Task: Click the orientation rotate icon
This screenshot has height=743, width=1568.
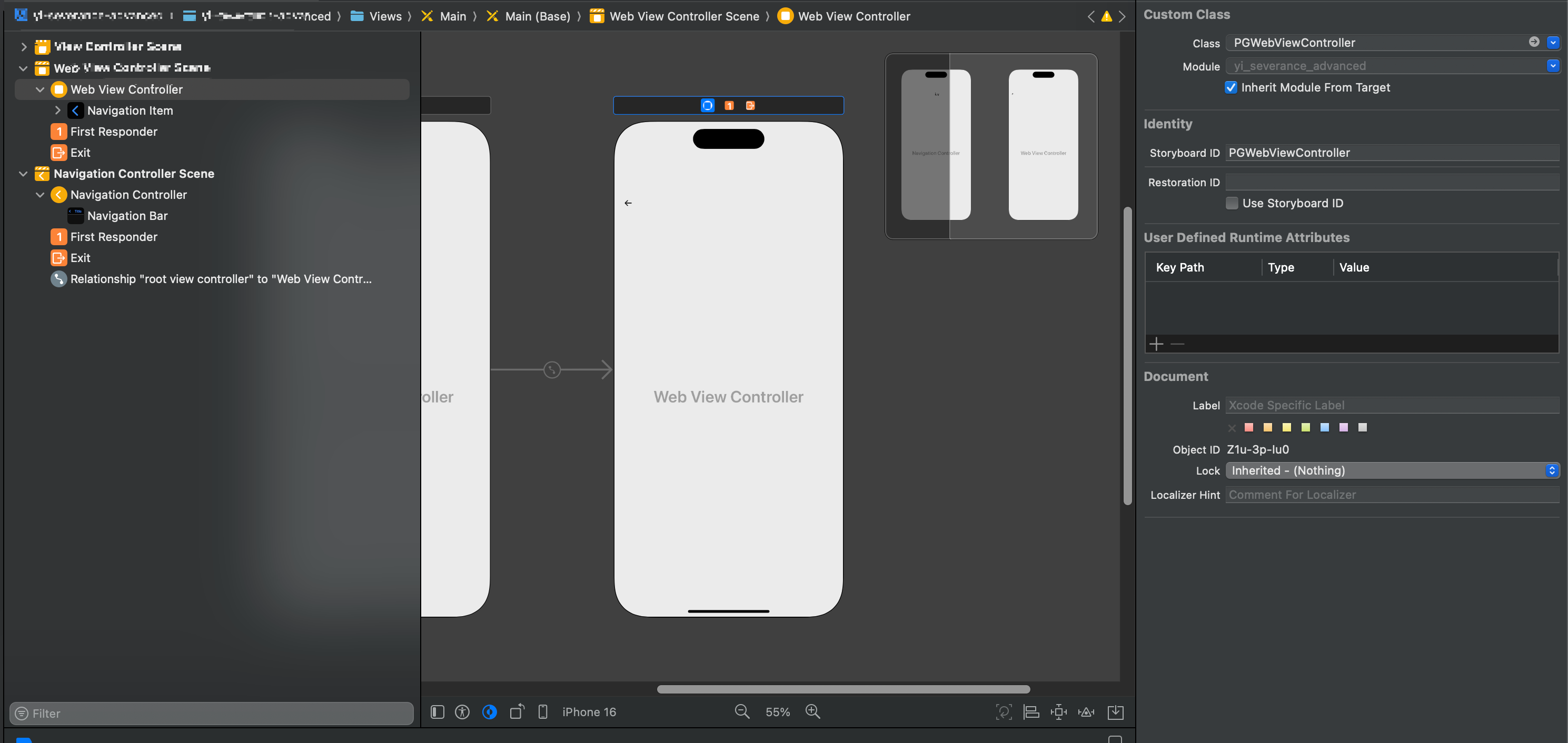Action: coord(517,712)
